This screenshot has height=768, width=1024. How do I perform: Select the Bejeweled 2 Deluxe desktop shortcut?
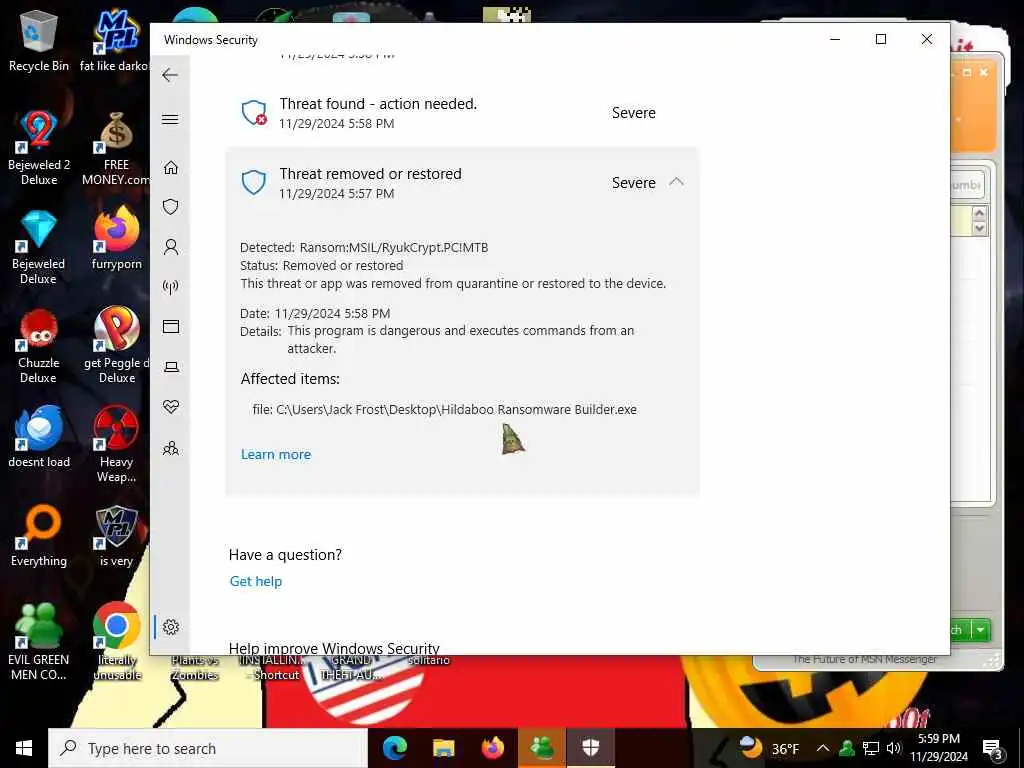pyautogui.click(x=39, y=147)
